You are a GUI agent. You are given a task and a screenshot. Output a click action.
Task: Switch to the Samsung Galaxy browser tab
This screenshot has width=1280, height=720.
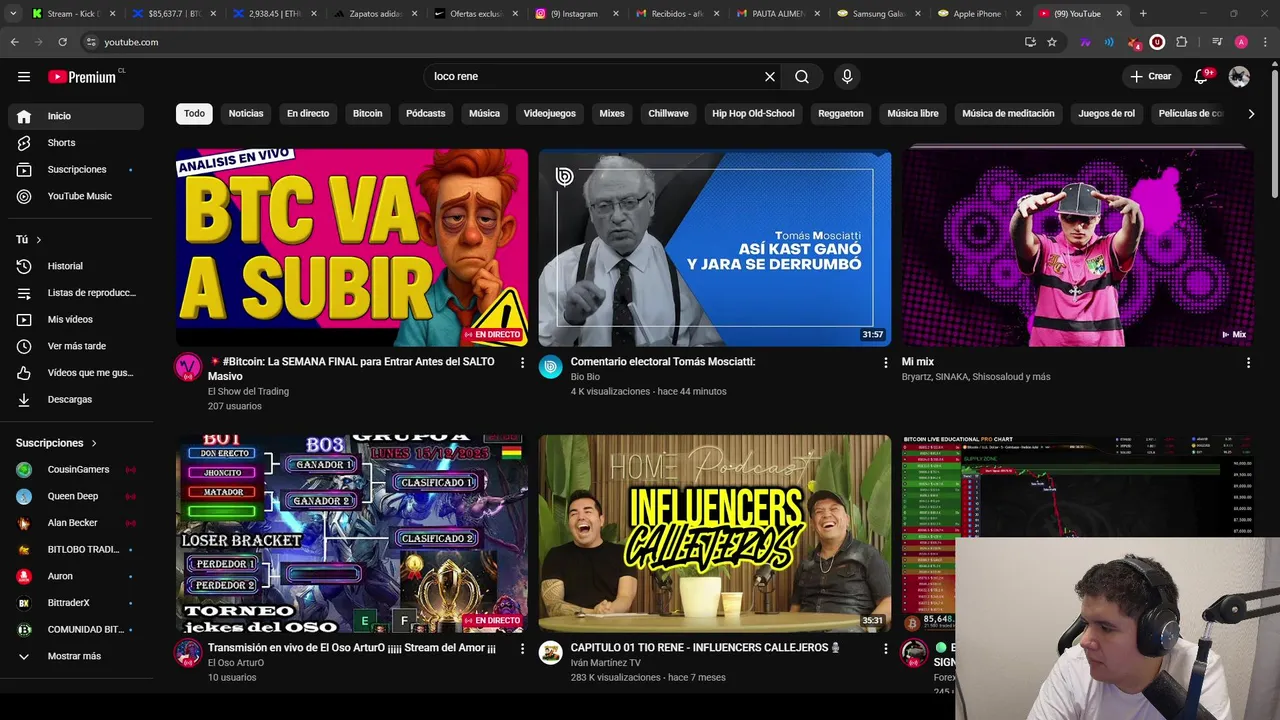point(877,14)
